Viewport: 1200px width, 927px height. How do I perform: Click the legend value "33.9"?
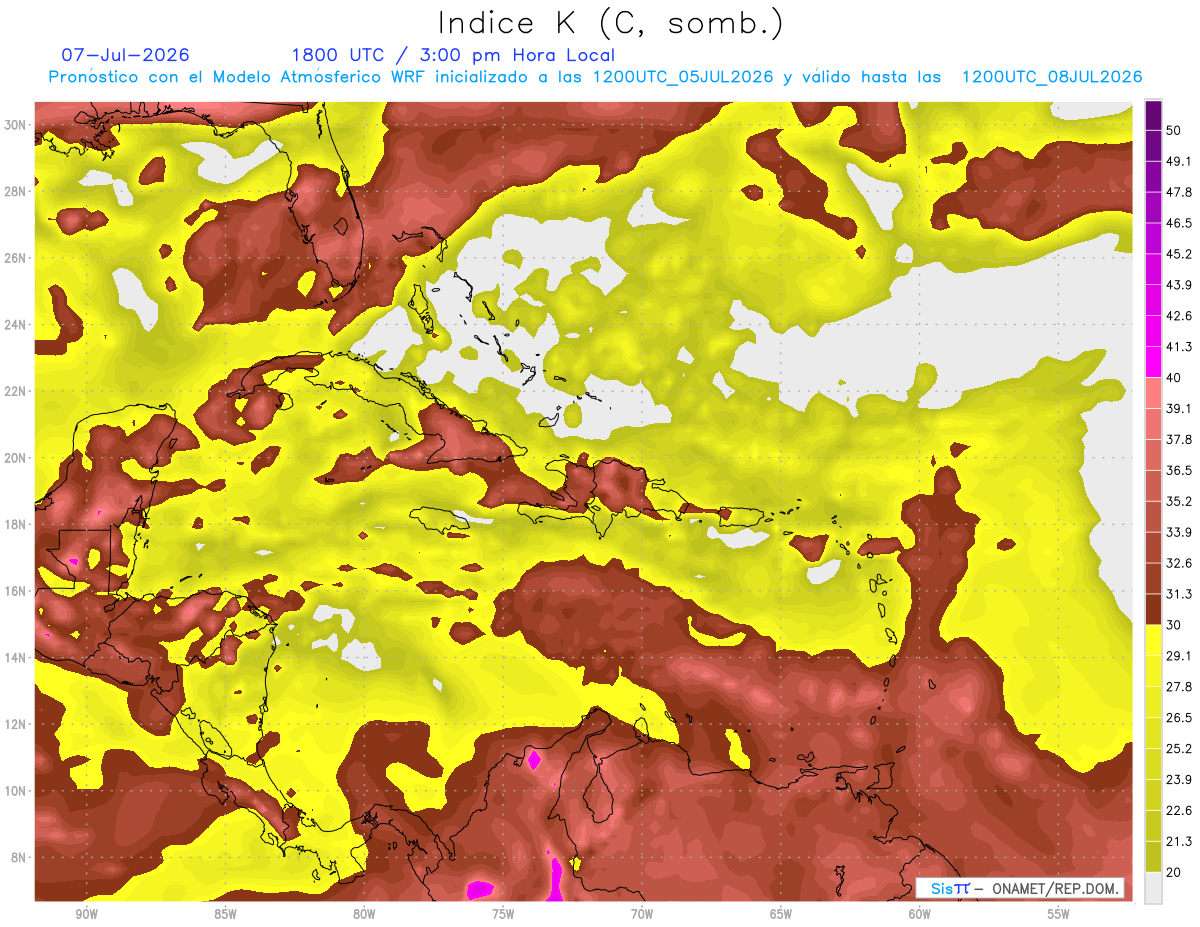pos(1179,532)
